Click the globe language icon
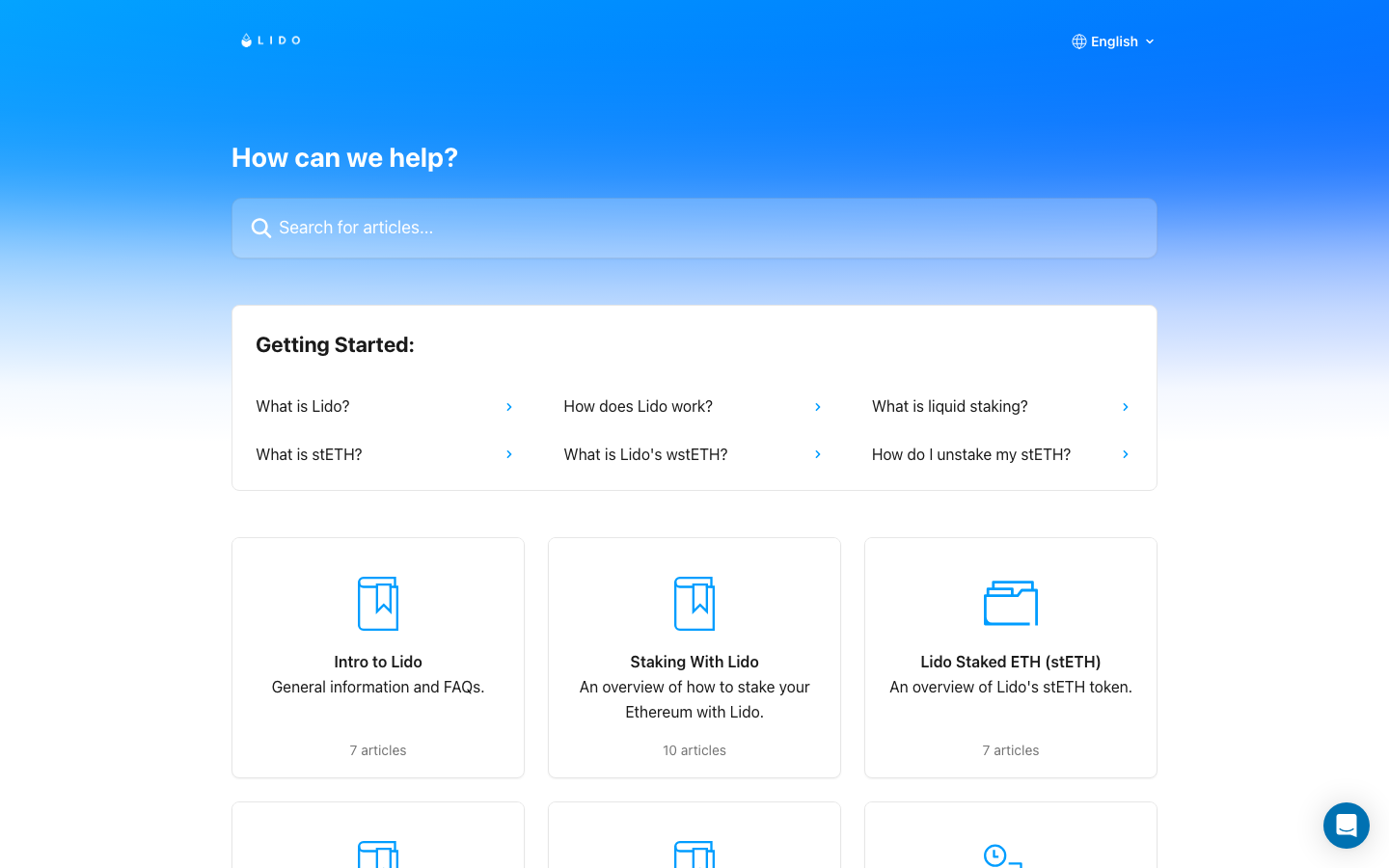Screen dimensions: 1389x868 tap(1077, 41)
